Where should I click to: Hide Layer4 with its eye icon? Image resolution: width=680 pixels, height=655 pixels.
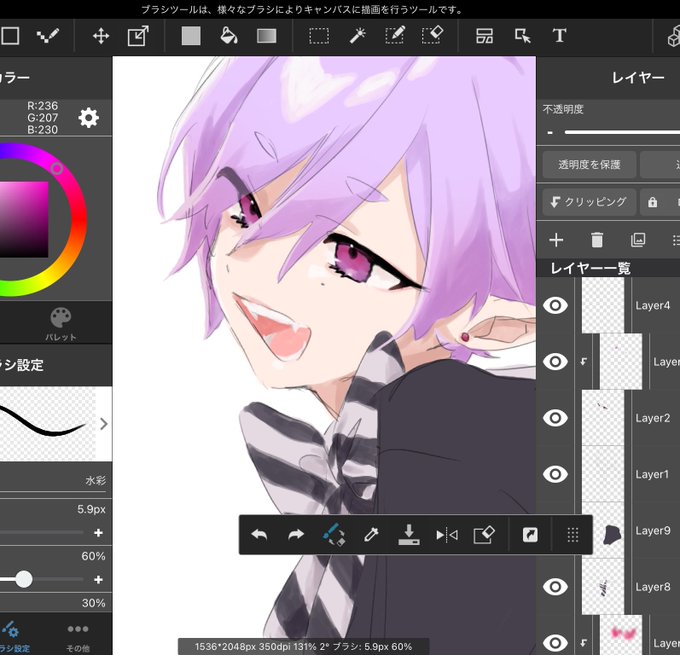point(555,305)
